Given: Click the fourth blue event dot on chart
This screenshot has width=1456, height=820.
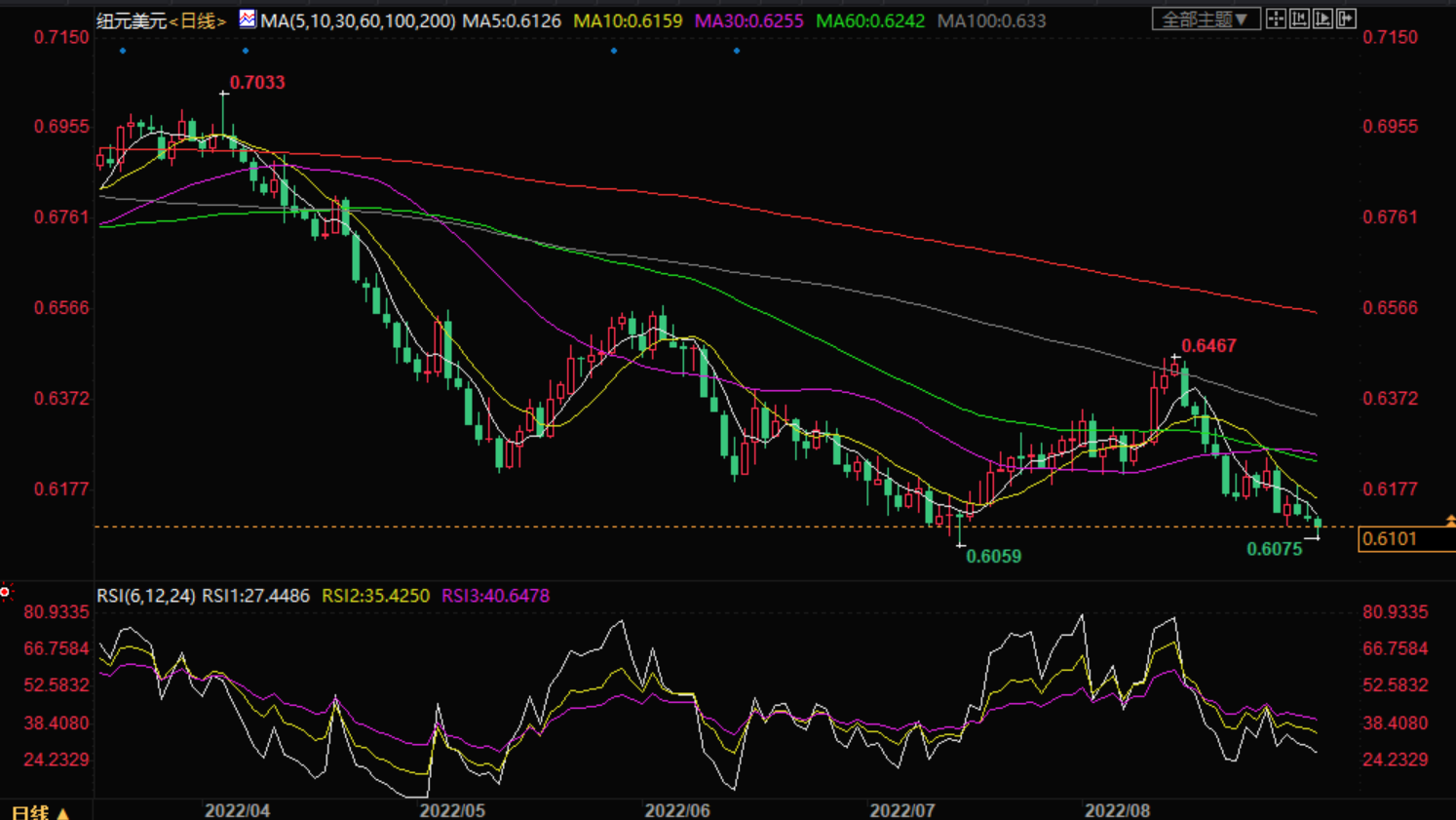Looking at the screenshot, I should point(737,51).
